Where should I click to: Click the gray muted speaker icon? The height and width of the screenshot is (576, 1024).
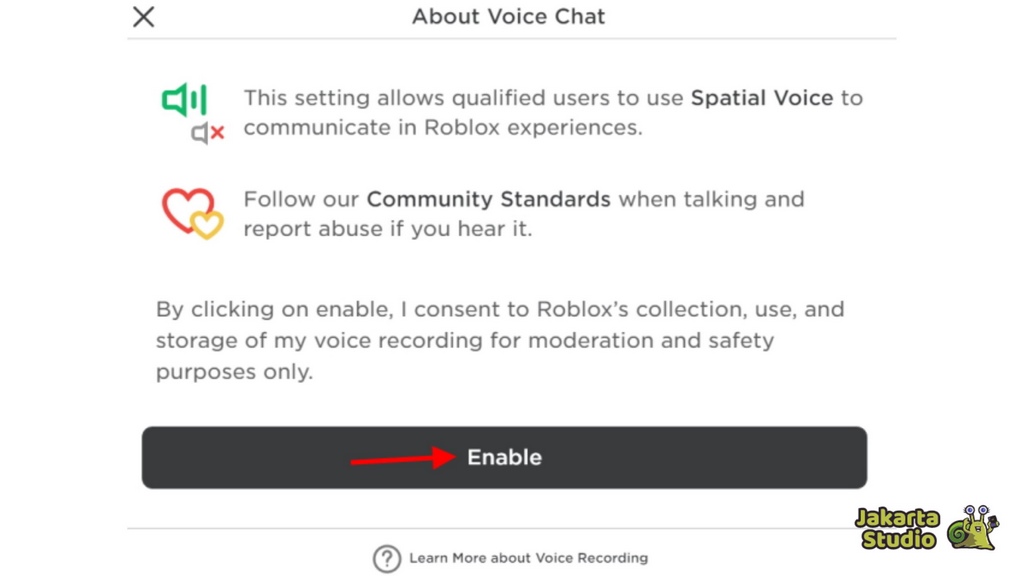click(x=199, y=133)
